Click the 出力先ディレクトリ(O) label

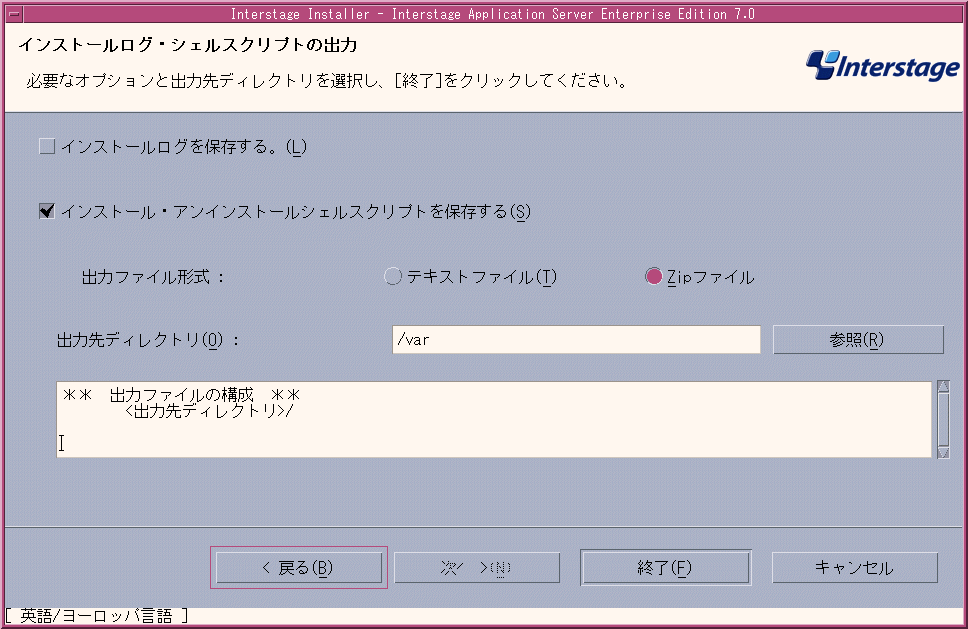148,339
